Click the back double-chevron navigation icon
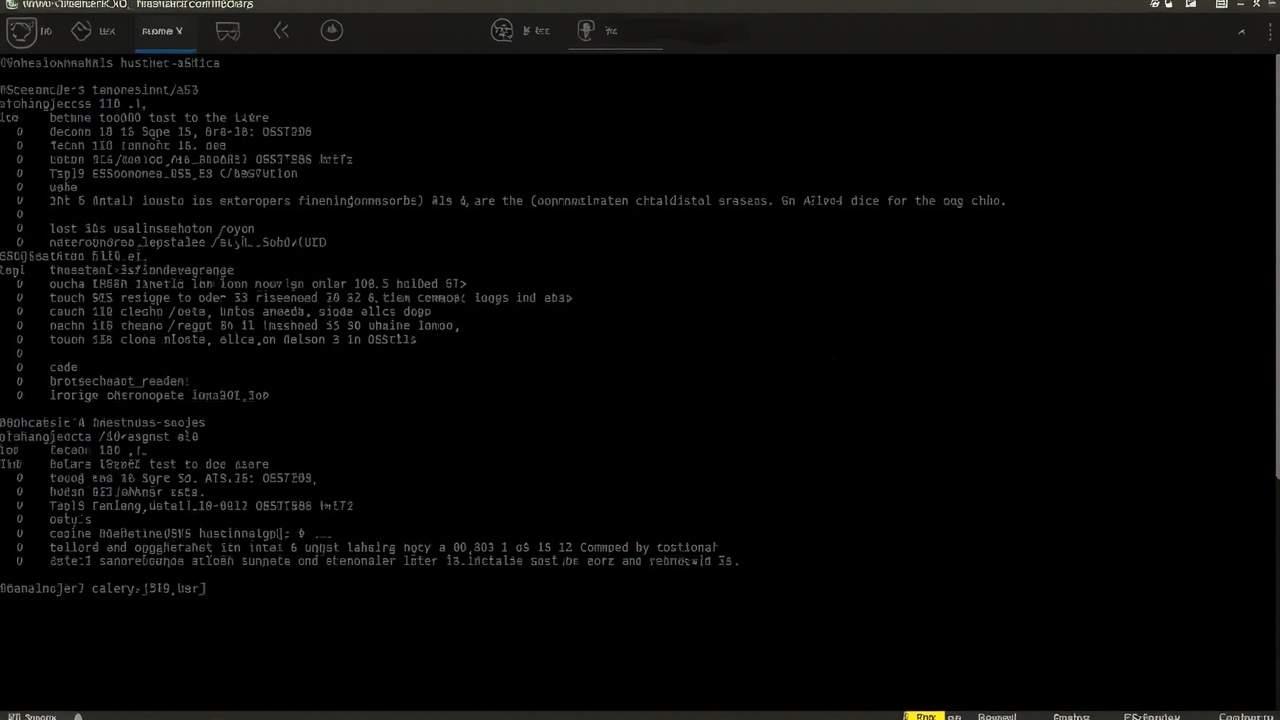The image size is (1280, 720). coord(281,31)
